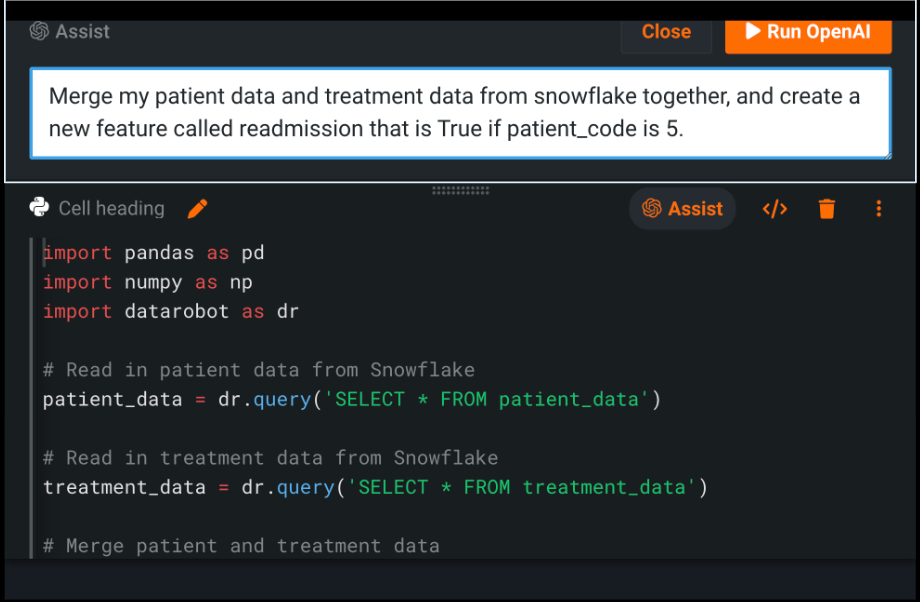Click the panel resize drag handle
920x602 pixels.
(x=460, y=188)
